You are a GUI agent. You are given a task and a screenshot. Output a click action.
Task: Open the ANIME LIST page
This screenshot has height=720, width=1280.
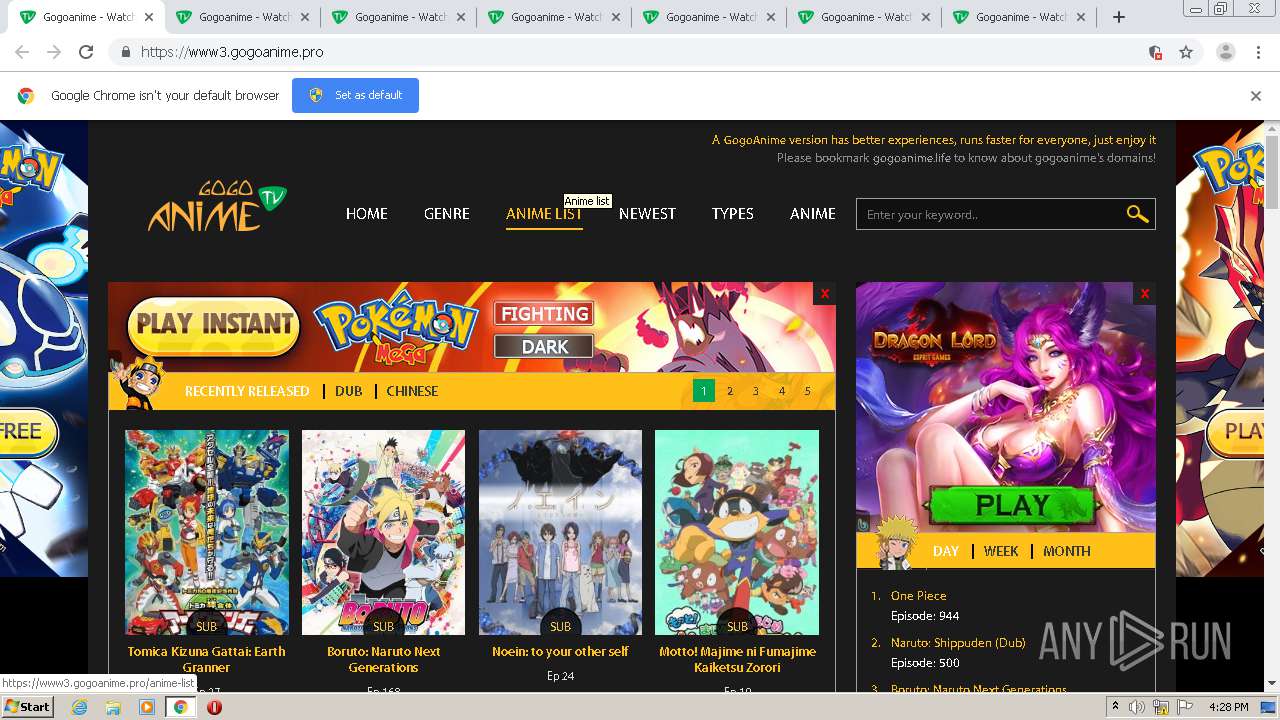click(544, 214)
